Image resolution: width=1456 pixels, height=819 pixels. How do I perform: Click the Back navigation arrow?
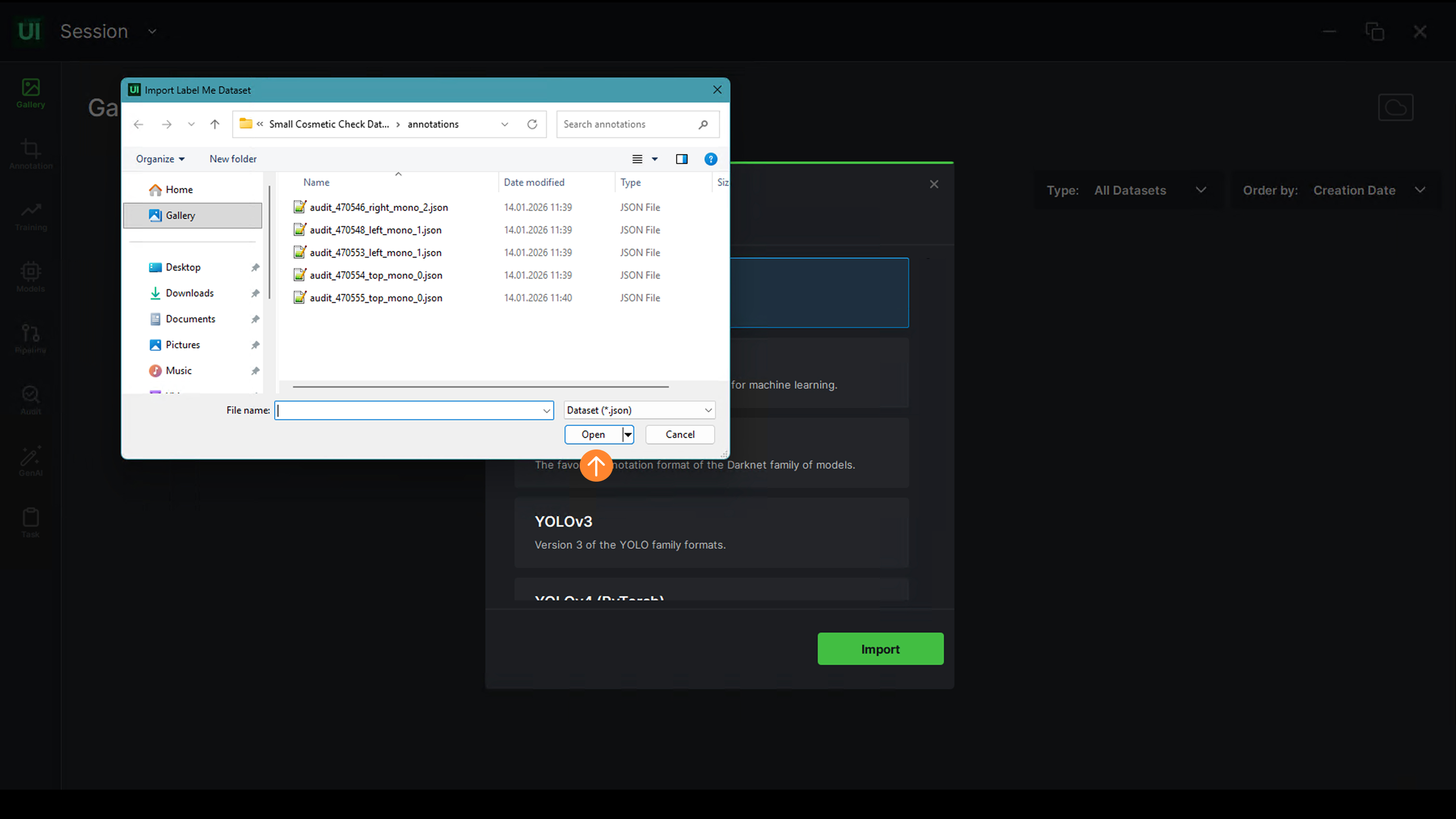click(x=139, y=124)
